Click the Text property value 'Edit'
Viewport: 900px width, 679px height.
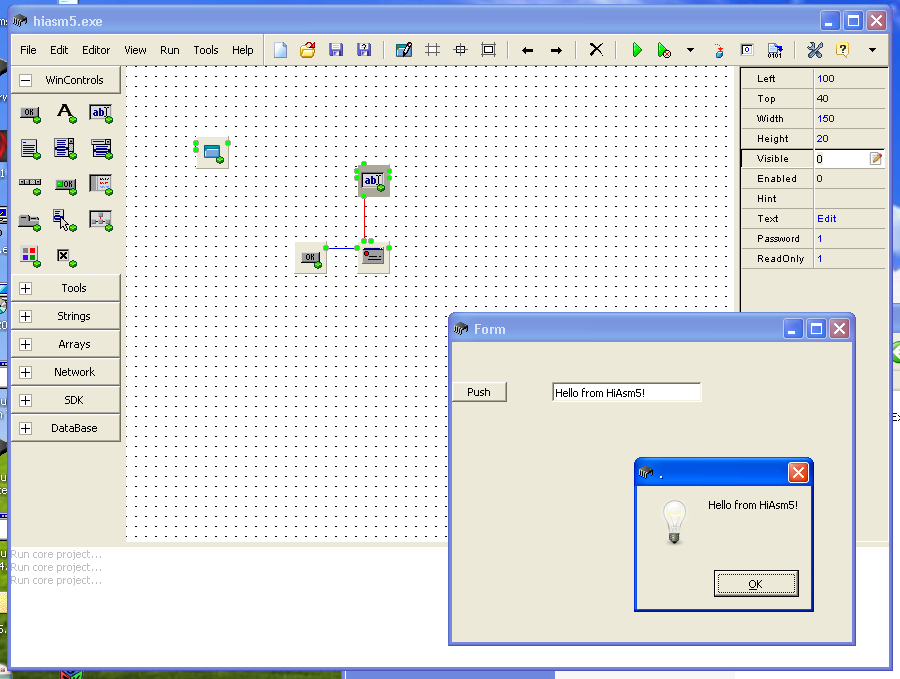pos(827,219)
